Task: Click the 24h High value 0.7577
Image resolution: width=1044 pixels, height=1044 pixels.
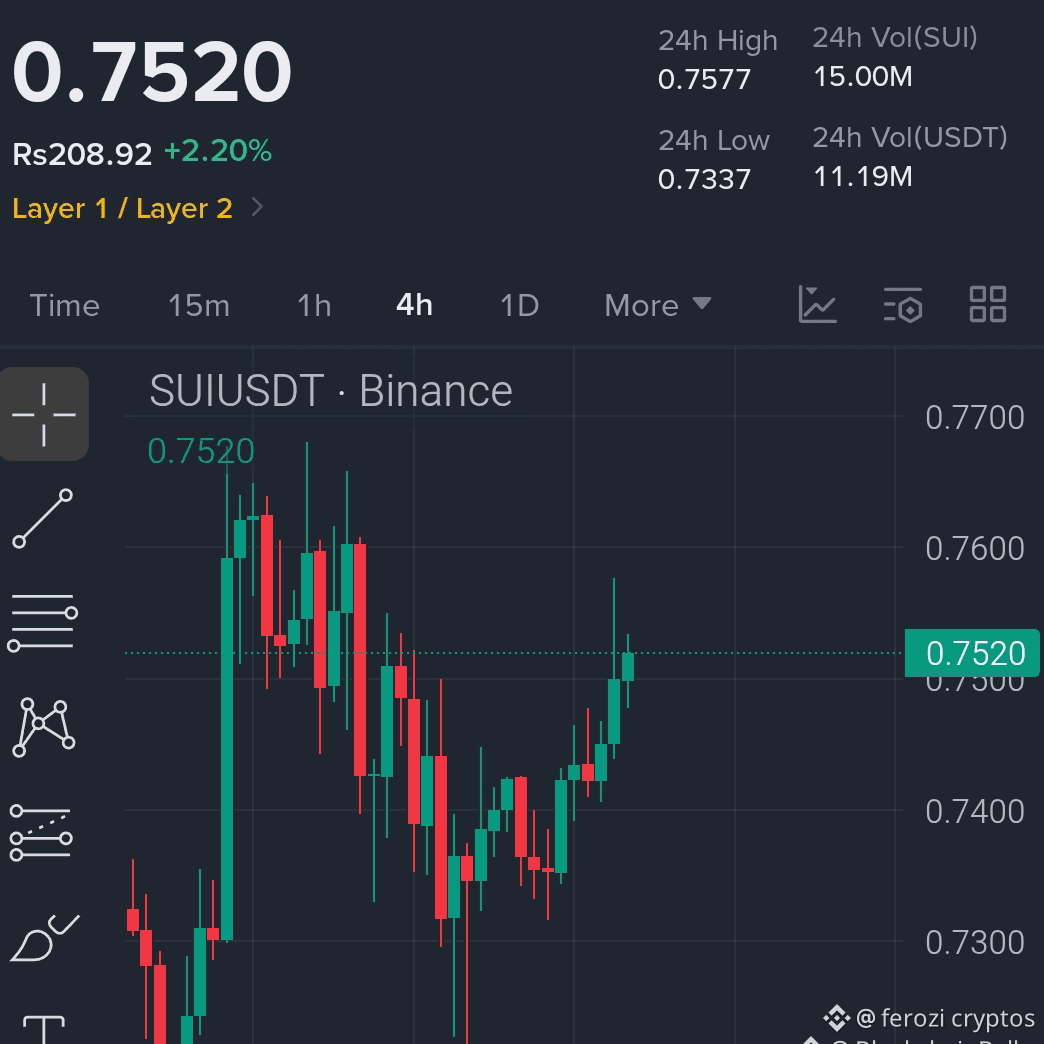Action: (x=704, y=80)
